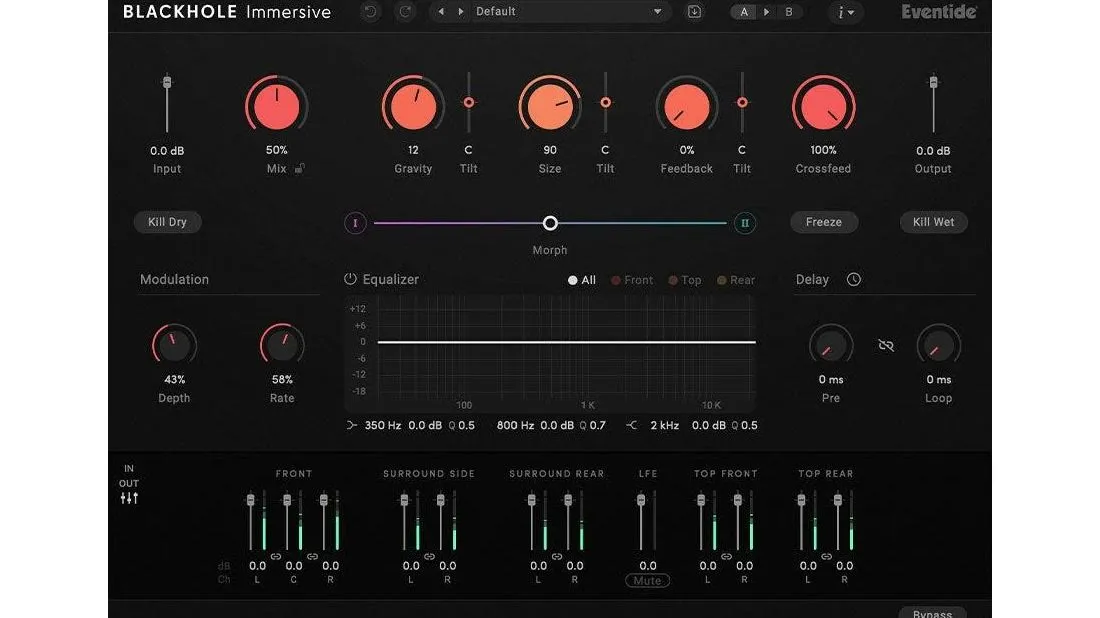Image resolution: width=1100 pixels, height=618 pixels.
Task: Select compare state A
Action: (744, 12)
